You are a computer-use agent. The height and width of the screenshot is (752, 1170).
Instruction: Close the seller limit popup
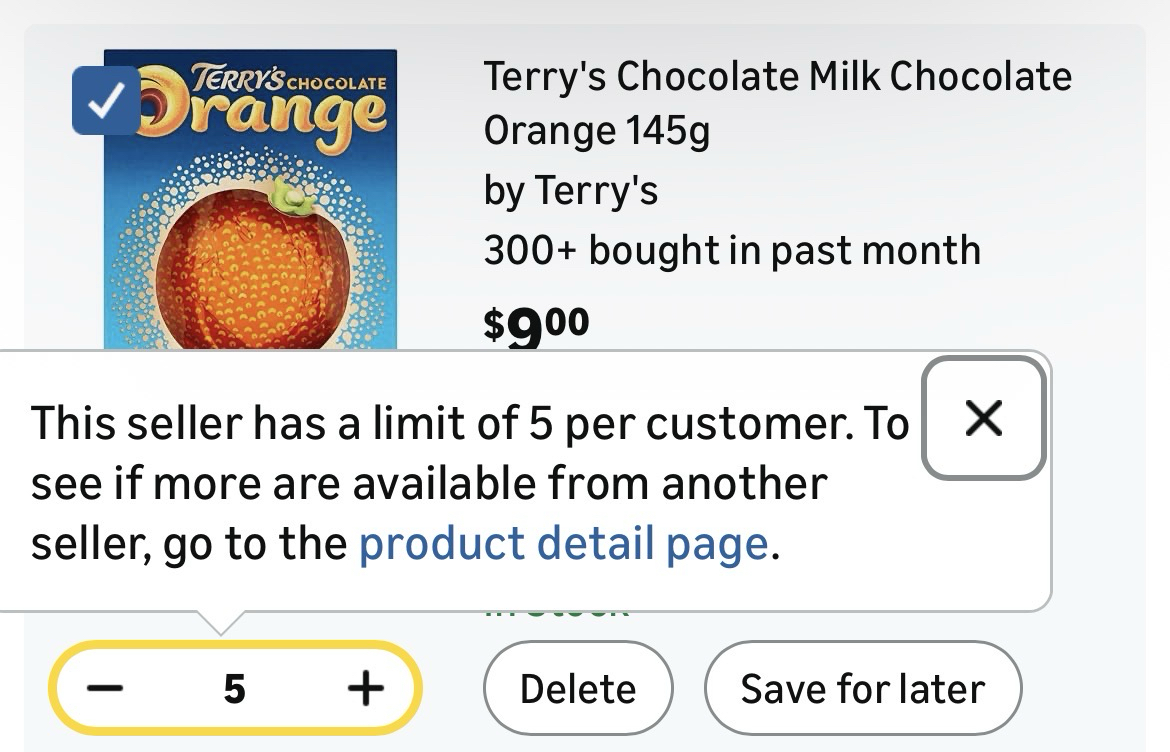coord(984,418)
